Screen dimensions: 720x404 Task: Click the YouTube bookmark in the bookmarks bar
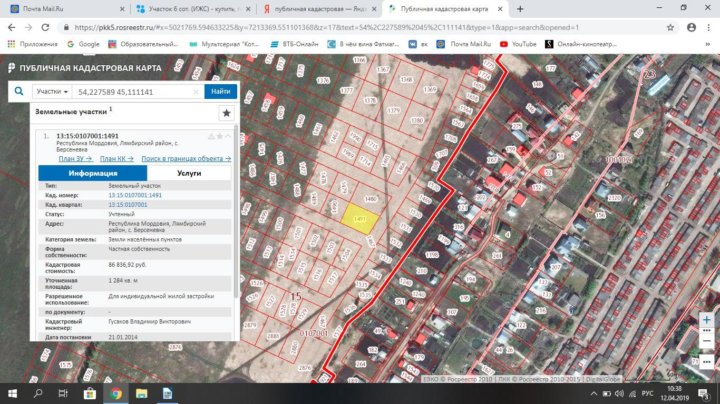click(x=518, y=44)
